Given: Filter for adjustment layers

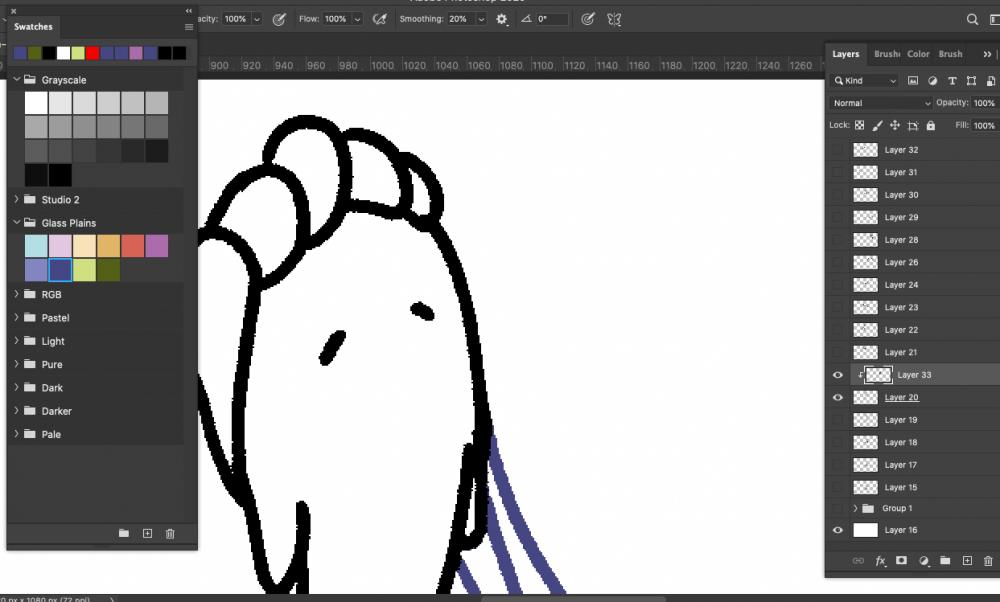Looking at the screenshot, I should (932, 80).
